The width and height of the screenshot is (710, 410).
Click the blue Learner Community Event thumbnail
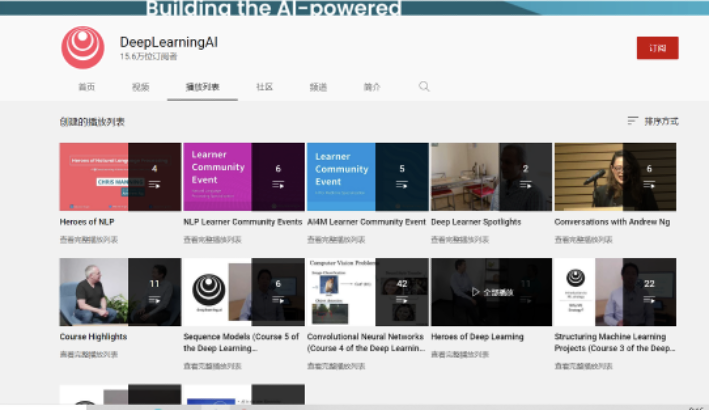click(x=368, y=177)
